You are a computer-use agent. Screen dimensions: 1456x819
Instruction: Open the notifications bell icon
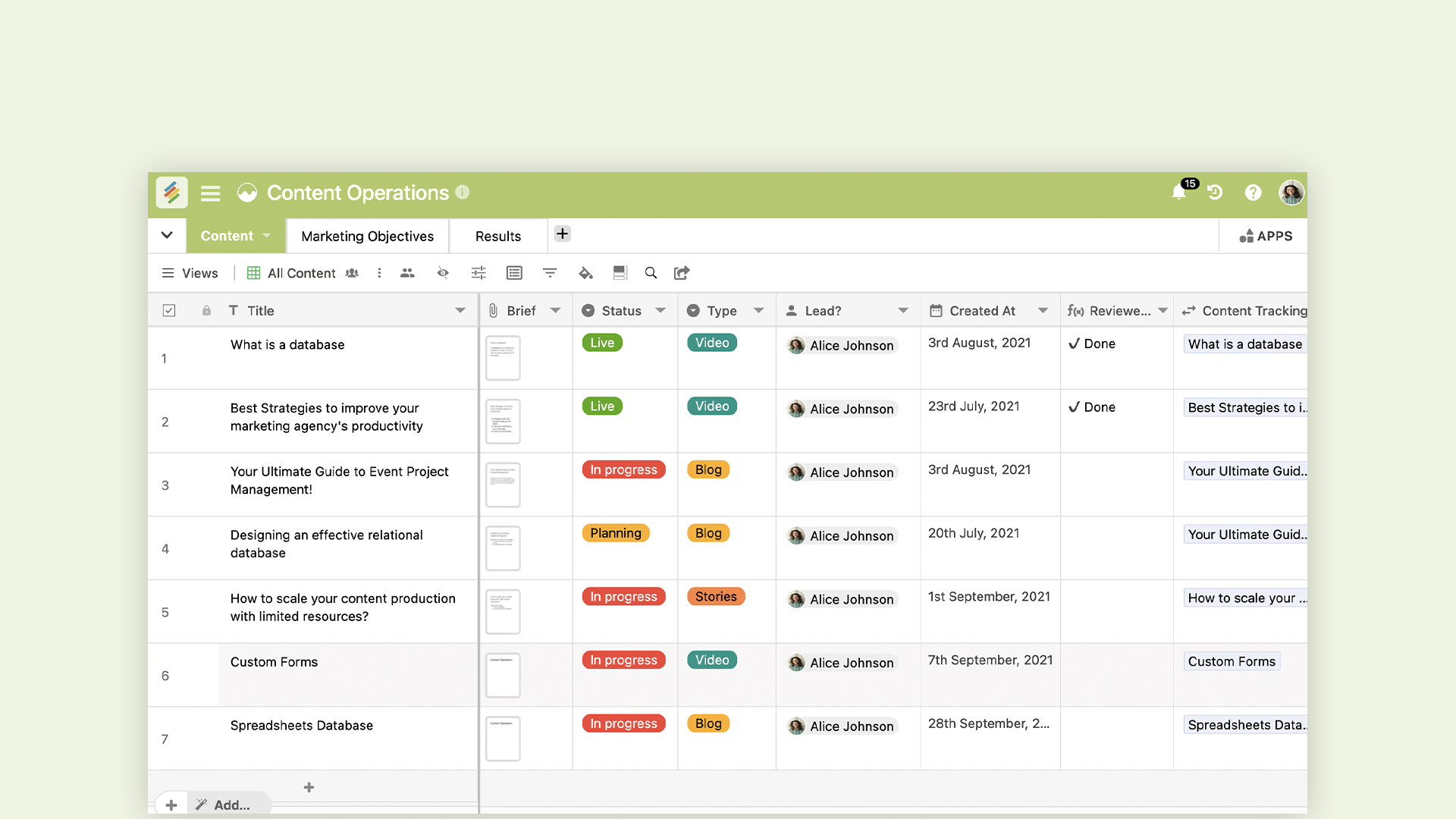click(x=1179, y=193)
